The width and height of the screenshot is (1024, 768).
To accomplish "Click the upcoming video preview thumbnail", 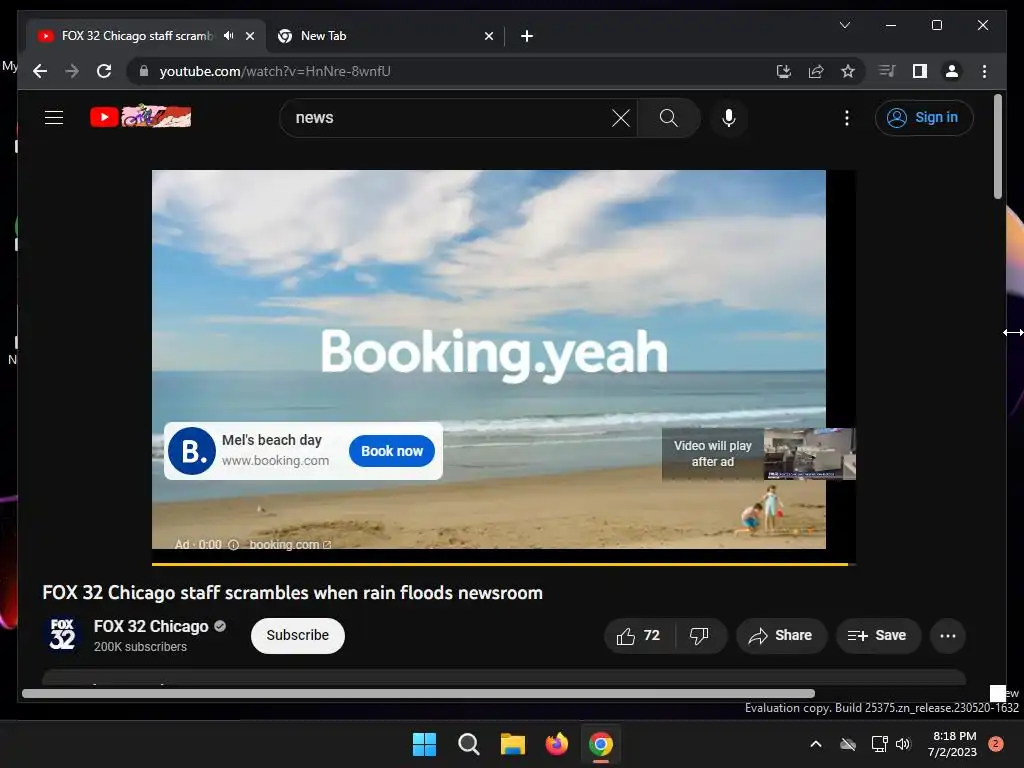I will pyautogui.click(x=810, y=454).
